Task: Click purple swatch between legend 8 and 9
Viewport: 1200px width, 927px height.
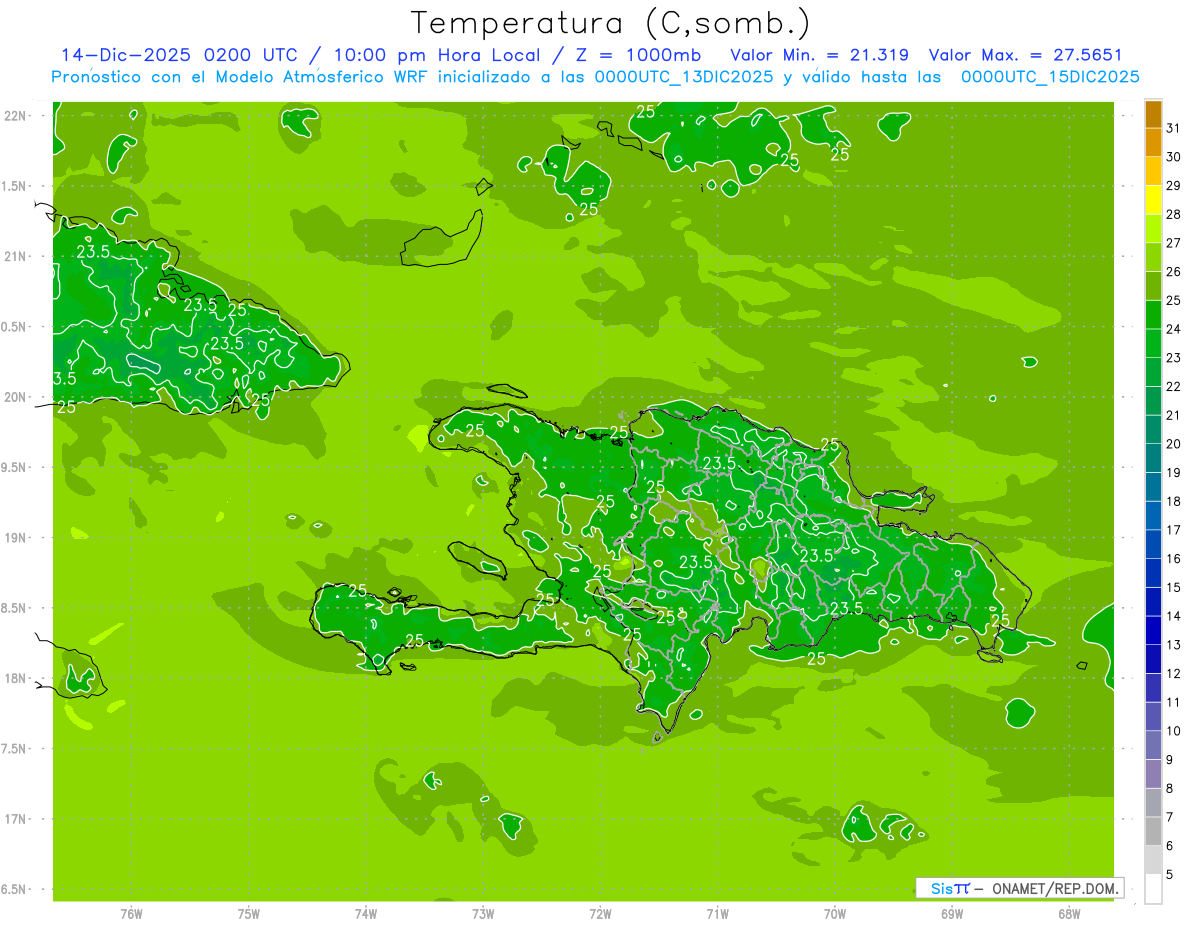Action: point(1153,774)
